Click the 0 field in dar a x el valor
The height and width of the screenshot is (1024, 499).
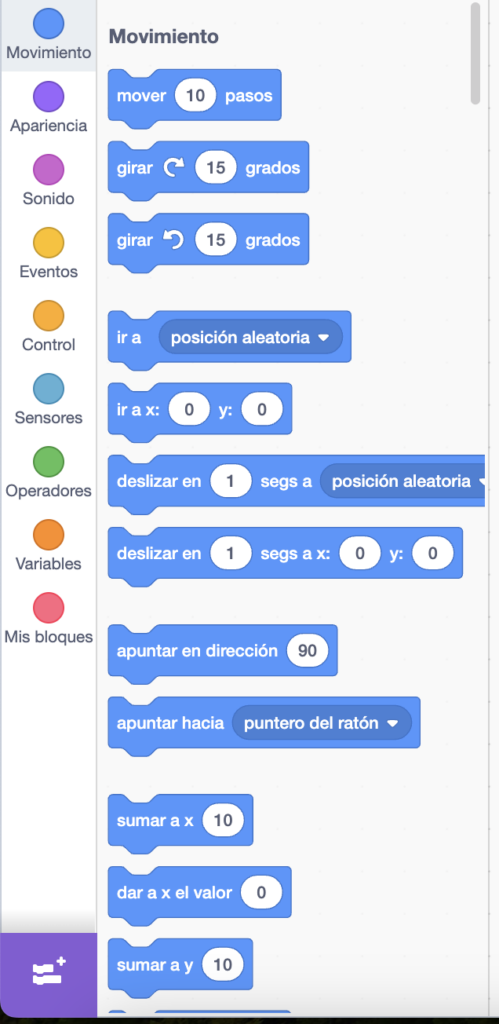coord(261,893)
